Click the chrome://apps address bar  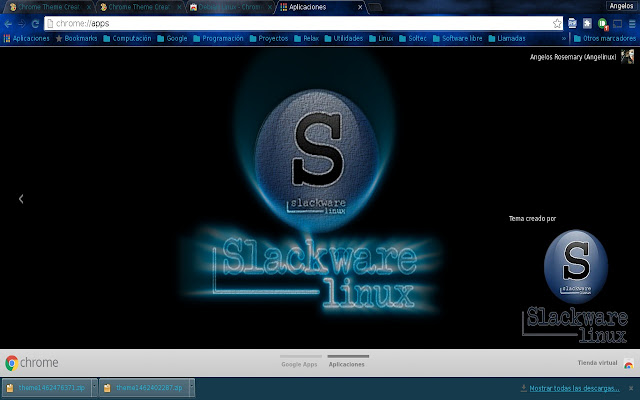[303, 24]
